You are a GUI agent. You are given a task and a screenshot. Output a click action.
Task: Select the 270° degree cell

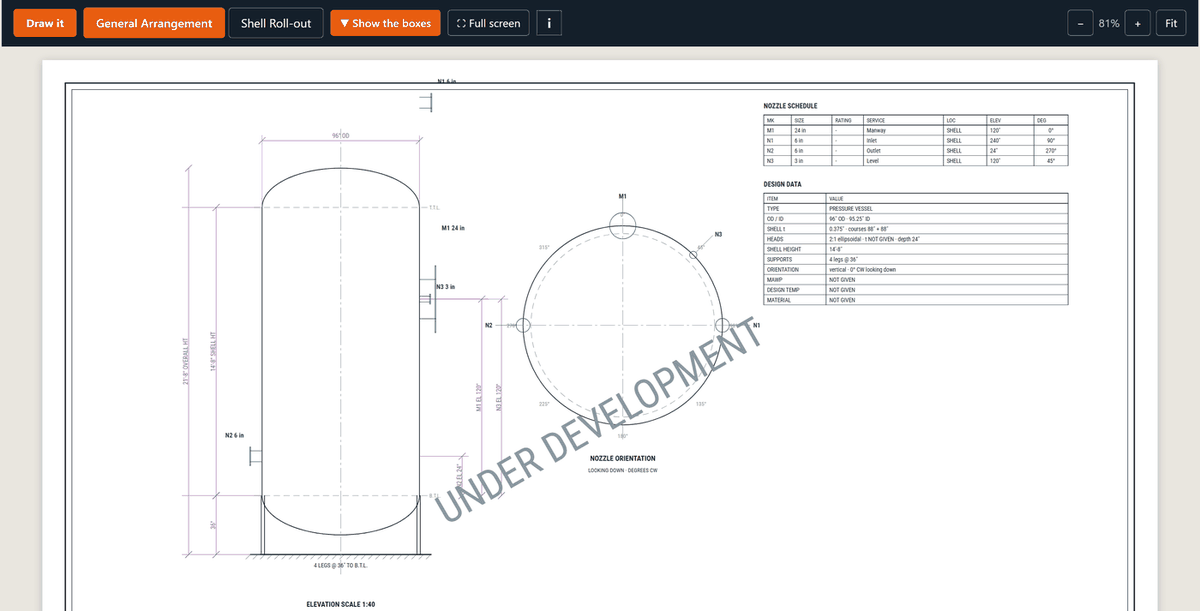pyautogui.click(x=1051, y=150)
